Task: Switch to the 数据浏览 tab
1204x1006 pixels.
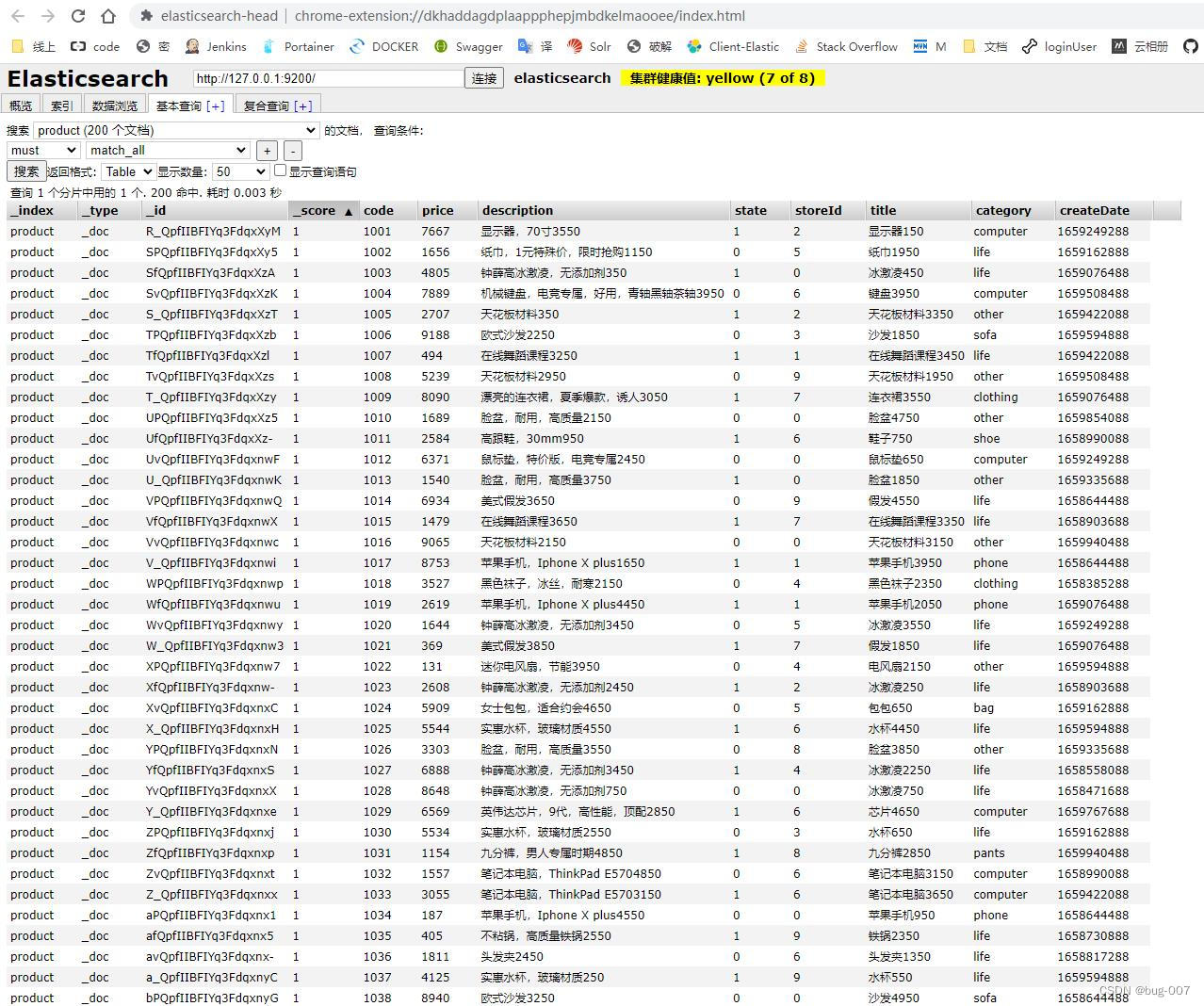Action: (115, 105)
